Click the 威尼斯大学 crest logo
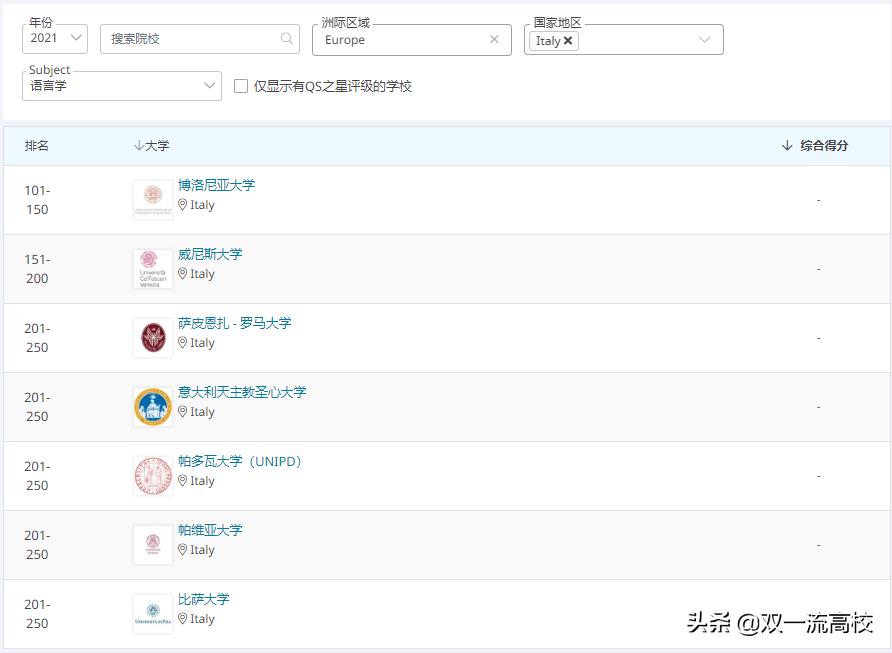Screen dimensions: 892x653 coord(152,268)
